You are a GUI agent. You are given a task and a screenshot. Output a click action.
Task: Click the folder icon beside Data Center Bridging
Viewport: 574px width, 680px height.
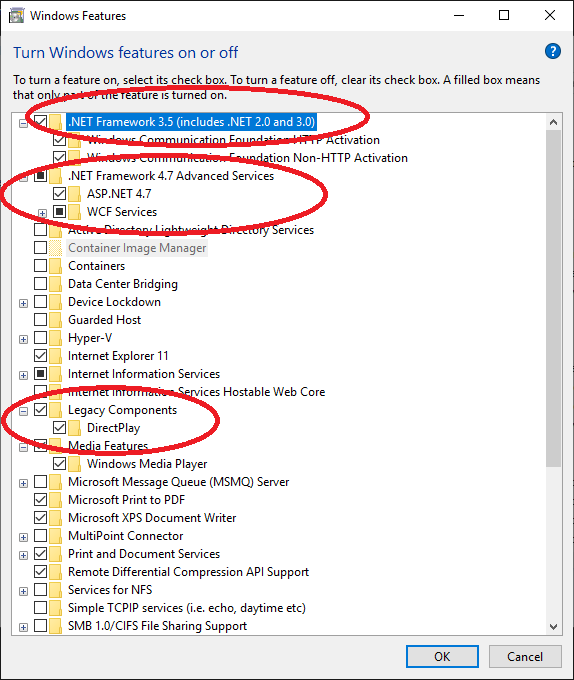pos(55,284)
